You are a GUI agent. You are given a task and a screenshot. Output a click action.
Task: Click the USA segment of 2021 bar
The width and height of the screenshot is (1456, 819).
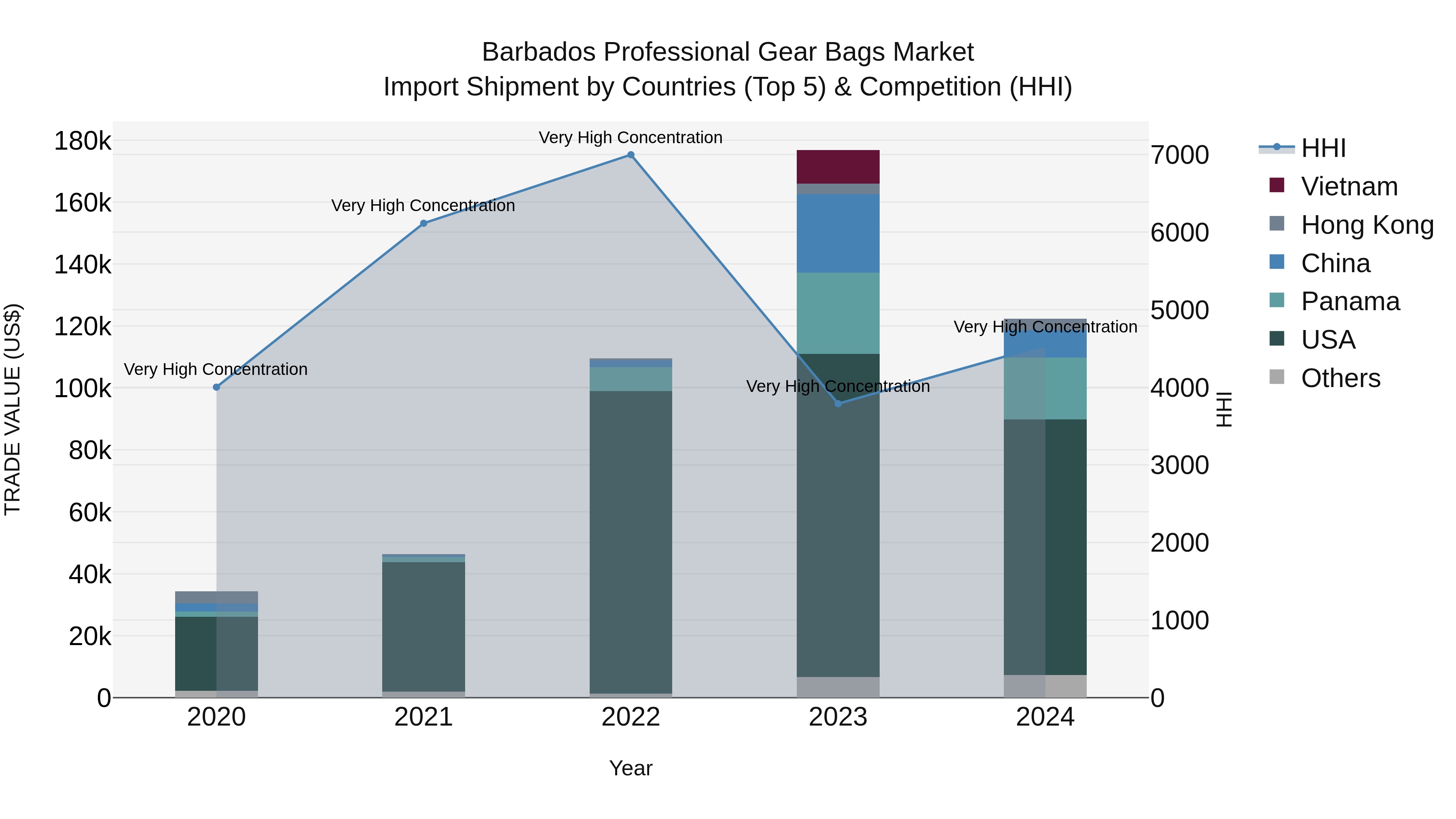tap(424, 627)
